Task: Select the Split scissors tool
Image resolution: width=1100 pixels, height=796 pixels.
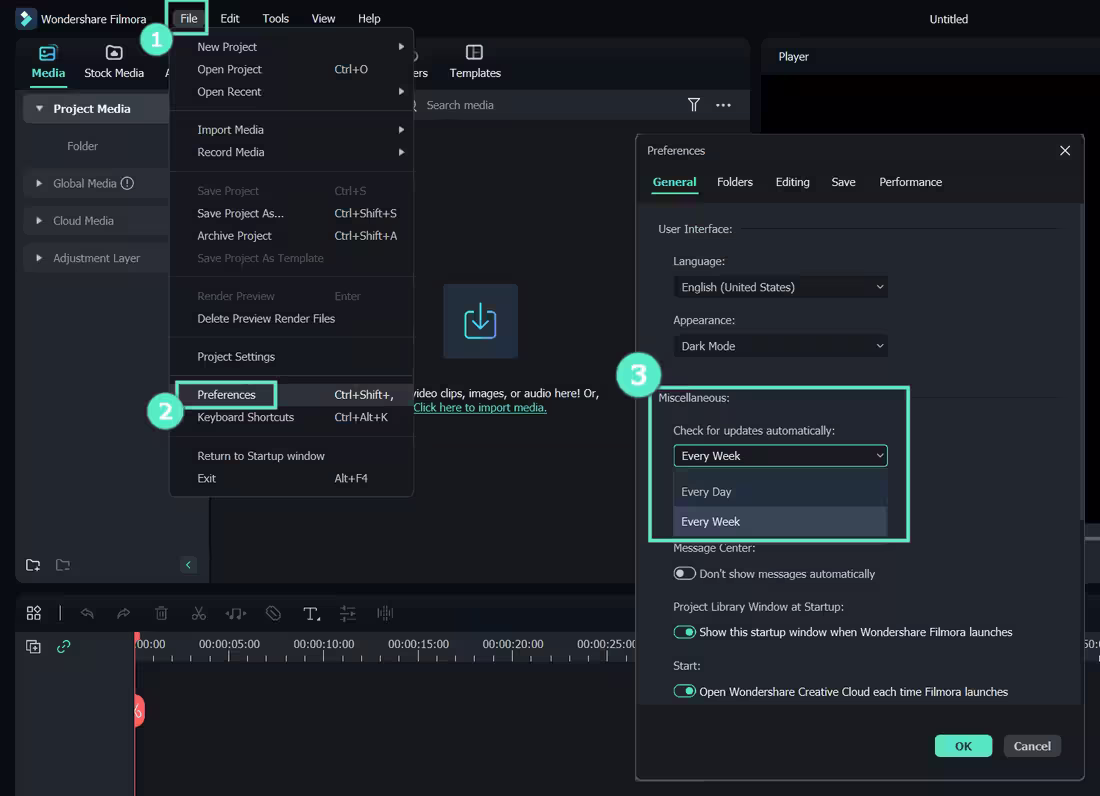Action: tap(199, 613)
